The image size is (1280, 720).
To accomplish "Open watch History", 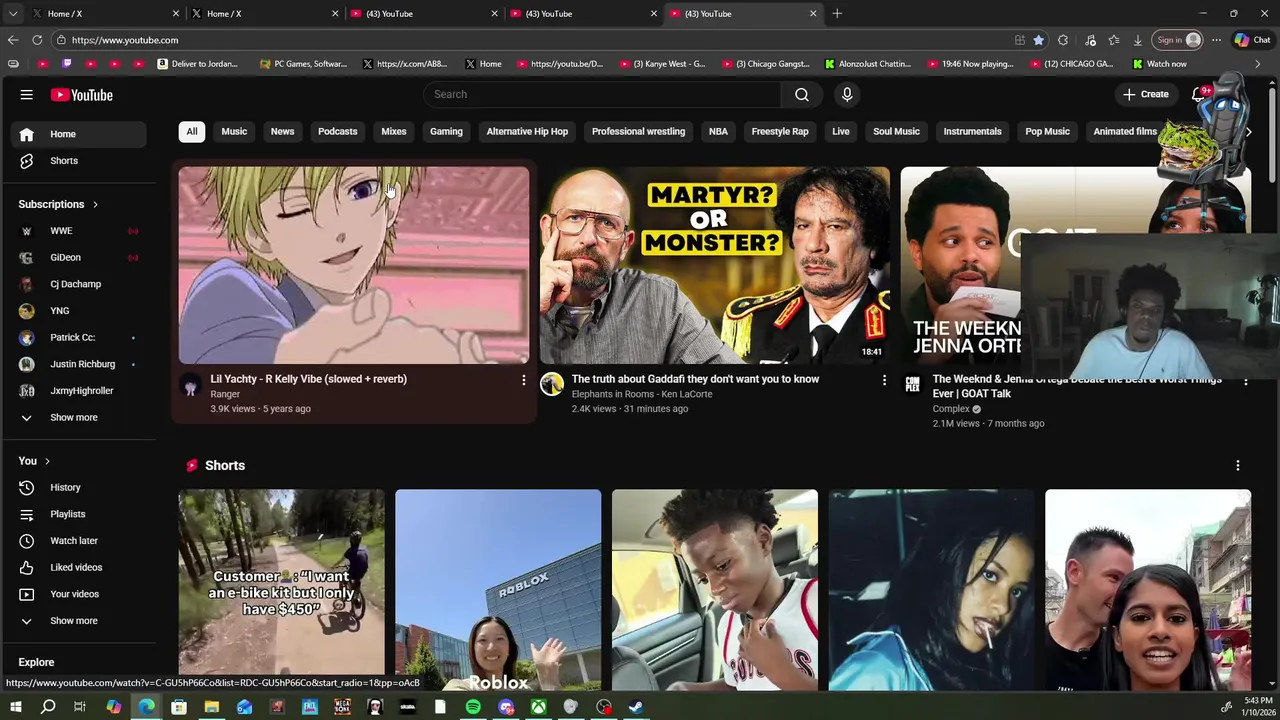I will point(76,487).
